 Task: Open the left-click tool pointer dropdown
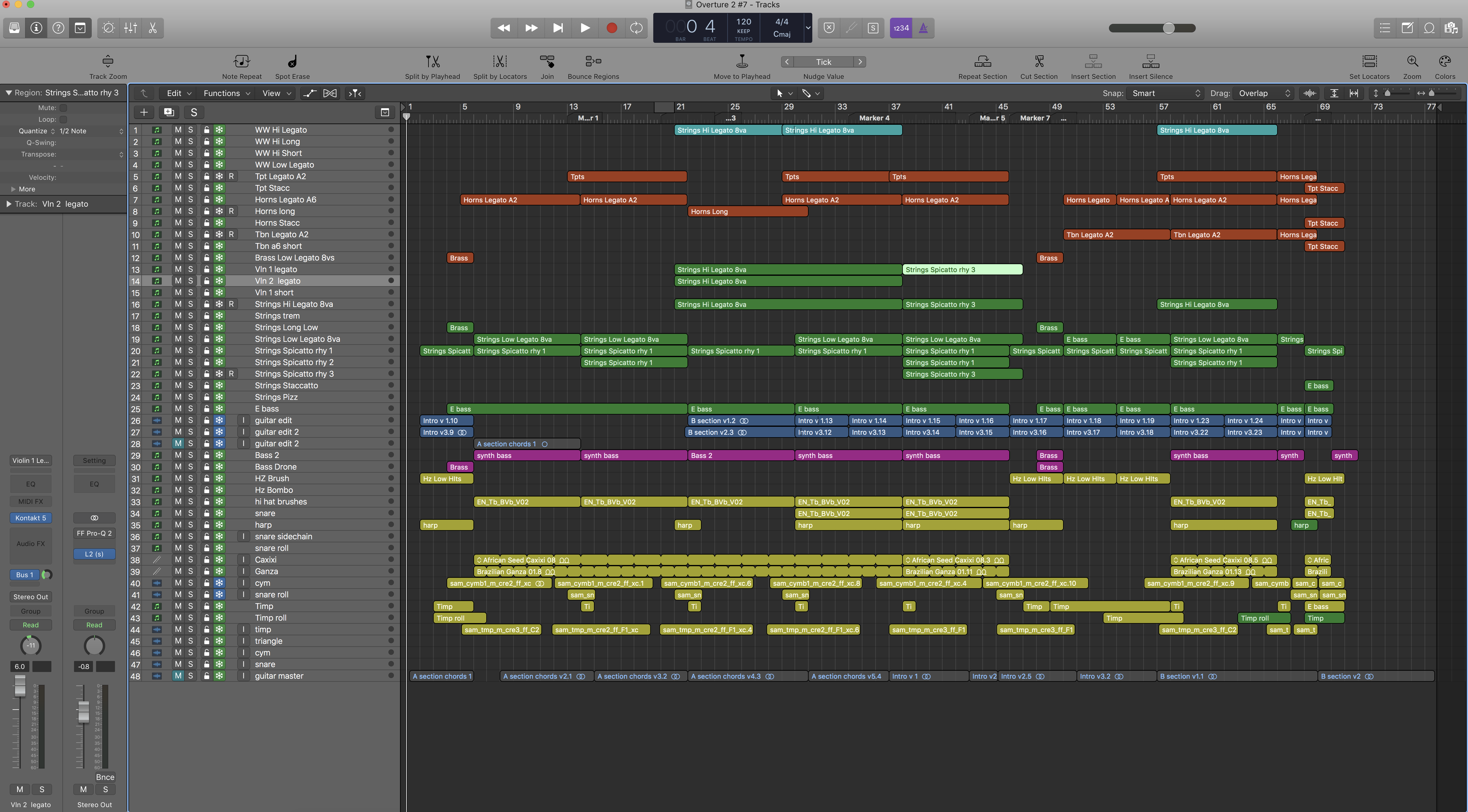pos(784,94)
